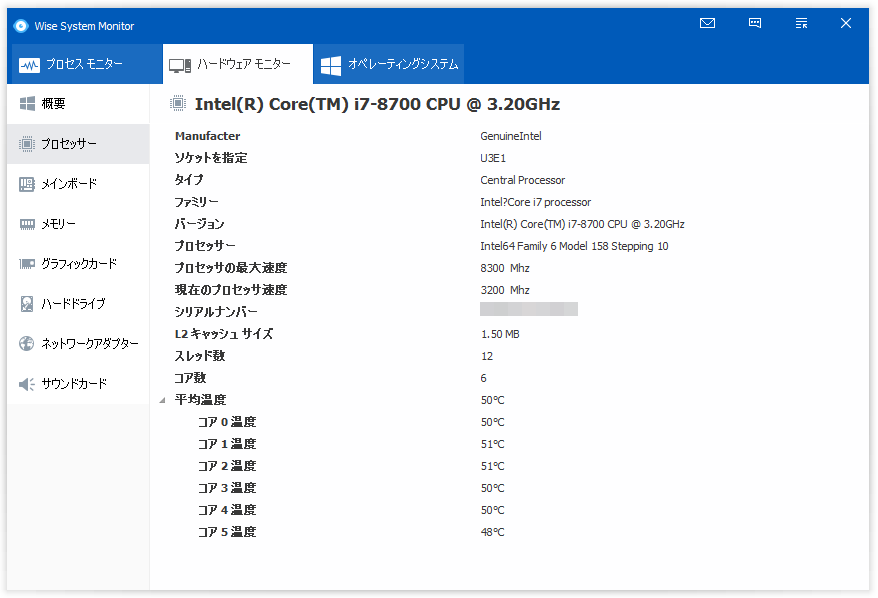Click the memory module icon in sidebar
Viewport: 878px width, 598px height.
click(27, 224)
